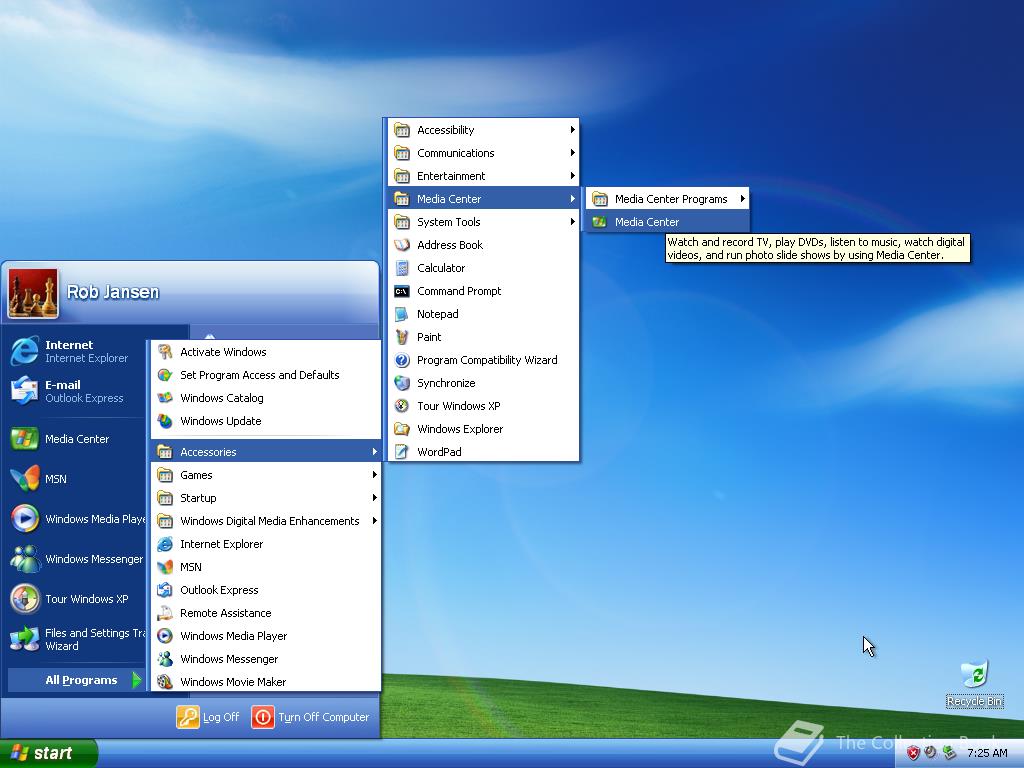Expand the Communications folder
Viewport: 1024px width, 768px height.
483,153
